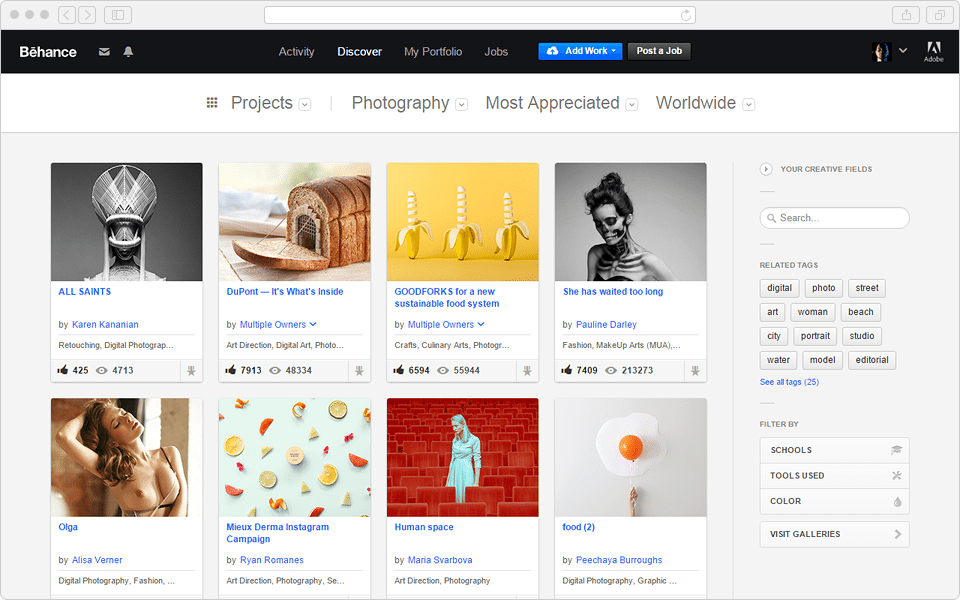Click the grid icon beside Projects
This screenshot has width=960, height=600.
point(212,103)
